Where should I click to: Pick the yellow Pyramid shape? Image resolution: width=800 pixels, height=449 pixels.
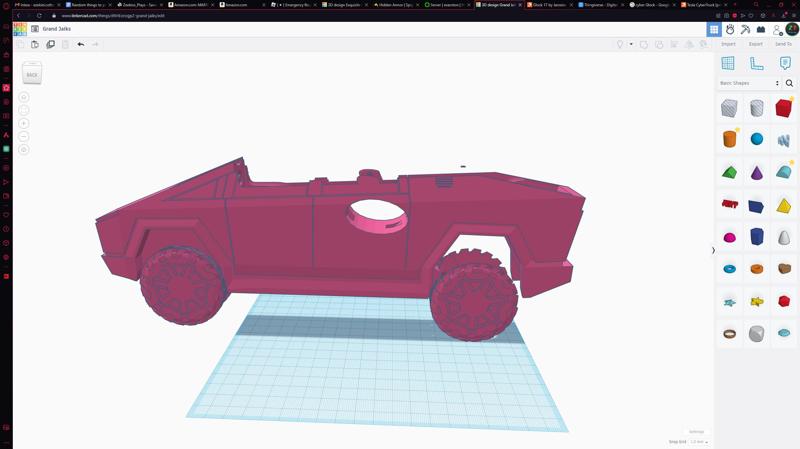tap(784, 206)
